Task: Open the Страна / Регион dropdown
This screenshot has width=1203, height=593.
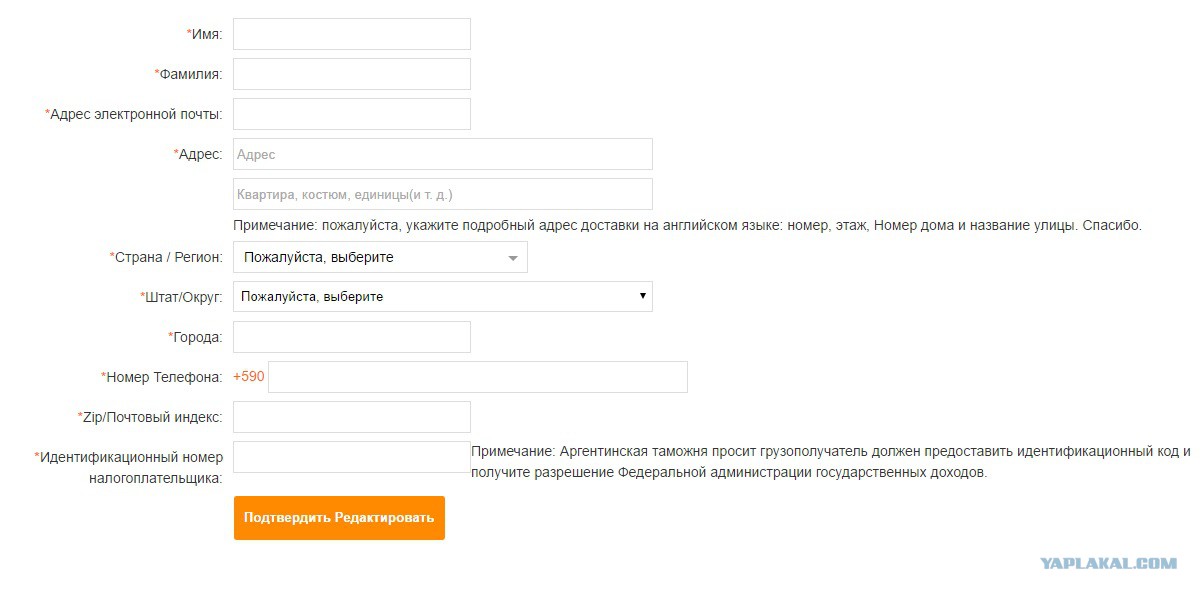Action: [x=380, y=257]
